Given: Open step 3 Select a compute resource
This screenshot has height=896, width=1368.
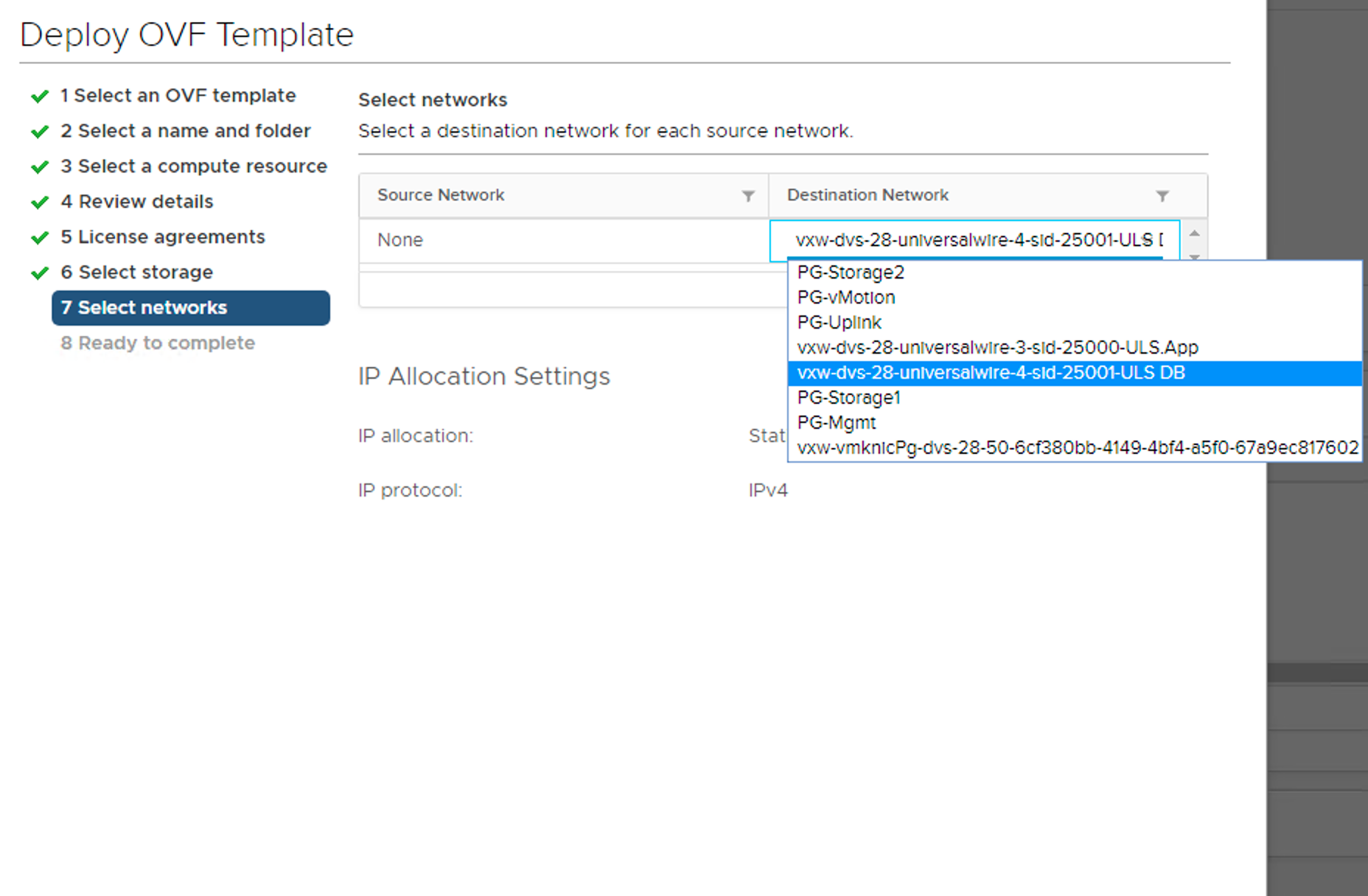Looking at the screenshot, I should [193, 167].
